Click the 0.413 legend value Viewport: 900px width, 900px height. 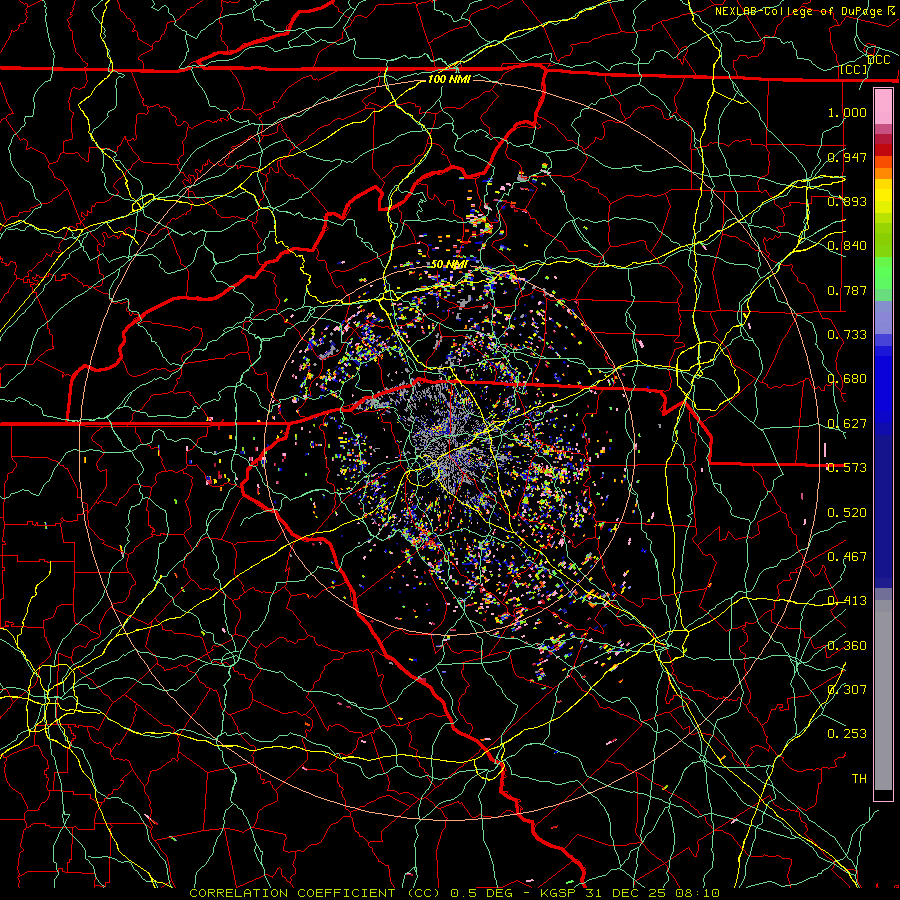[x=847, y=601]
